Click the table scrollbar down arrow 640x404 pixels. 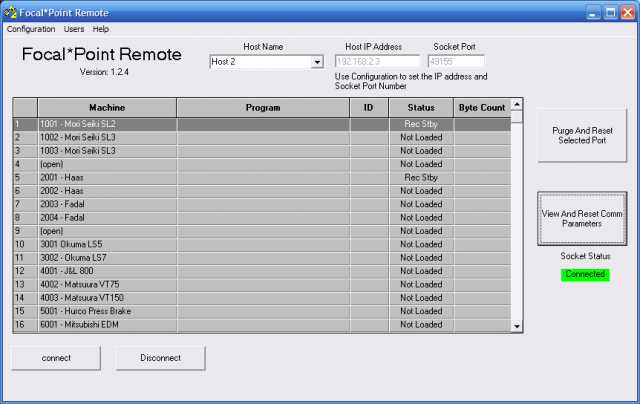coord(517,326)
